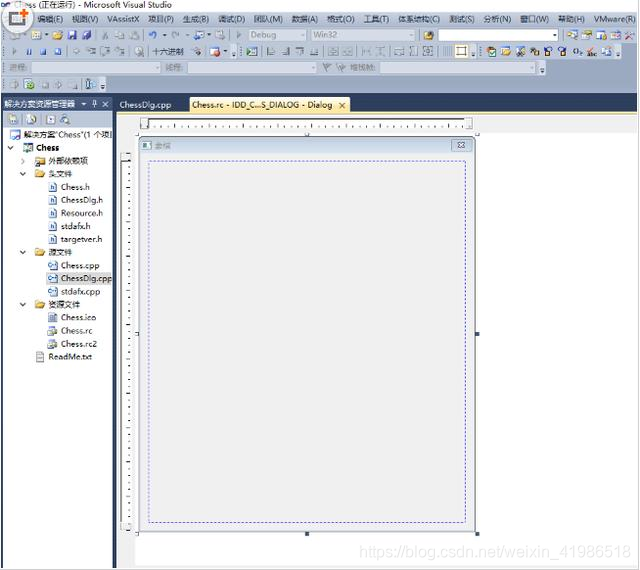Open breakpoints window icon with red dot
The height and width of the screenshot is (570, 640).
[215, 51]
